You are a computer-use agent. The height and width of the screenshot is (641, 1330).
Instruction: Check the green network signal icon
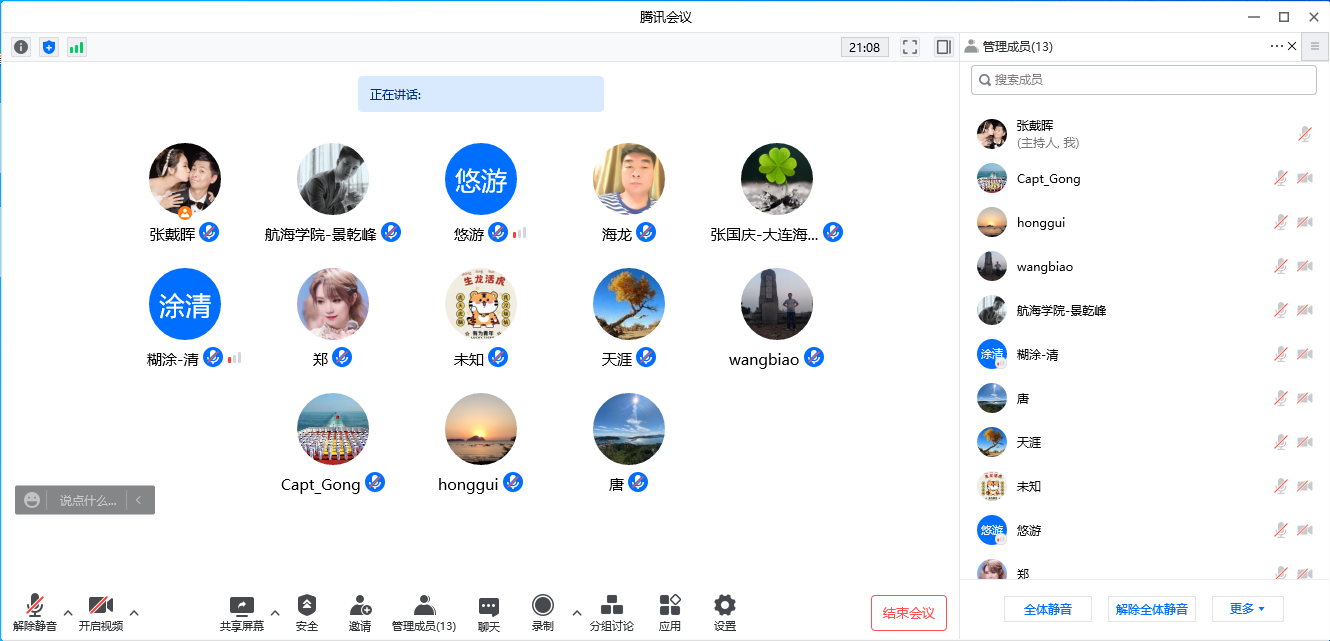click(77, 47)
